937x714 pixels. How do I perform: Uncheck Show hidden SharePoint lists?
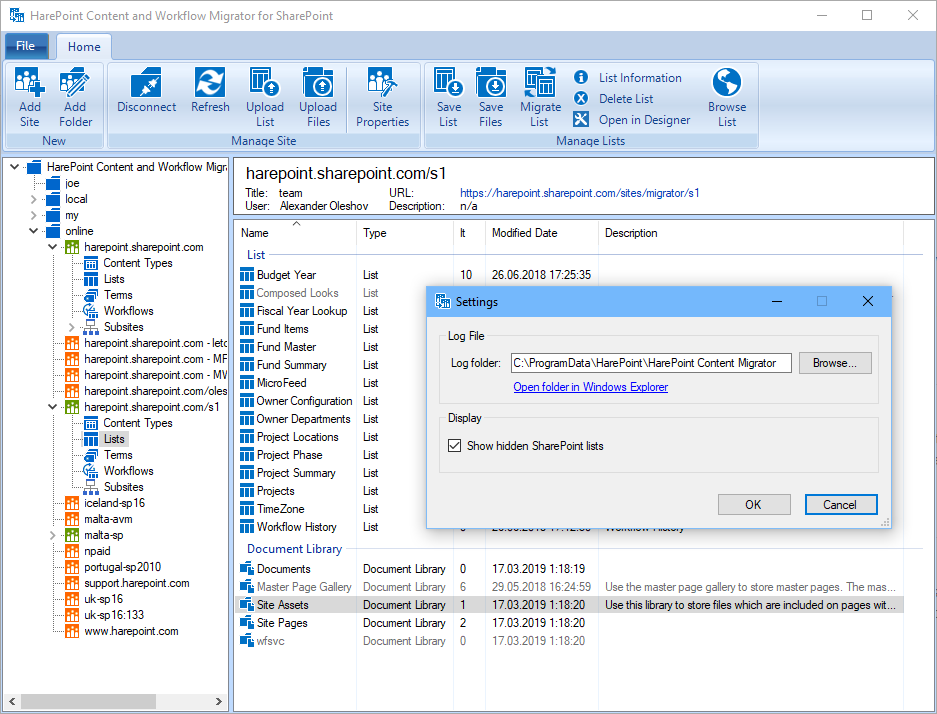pyautogui.click(x=454, y=446)
